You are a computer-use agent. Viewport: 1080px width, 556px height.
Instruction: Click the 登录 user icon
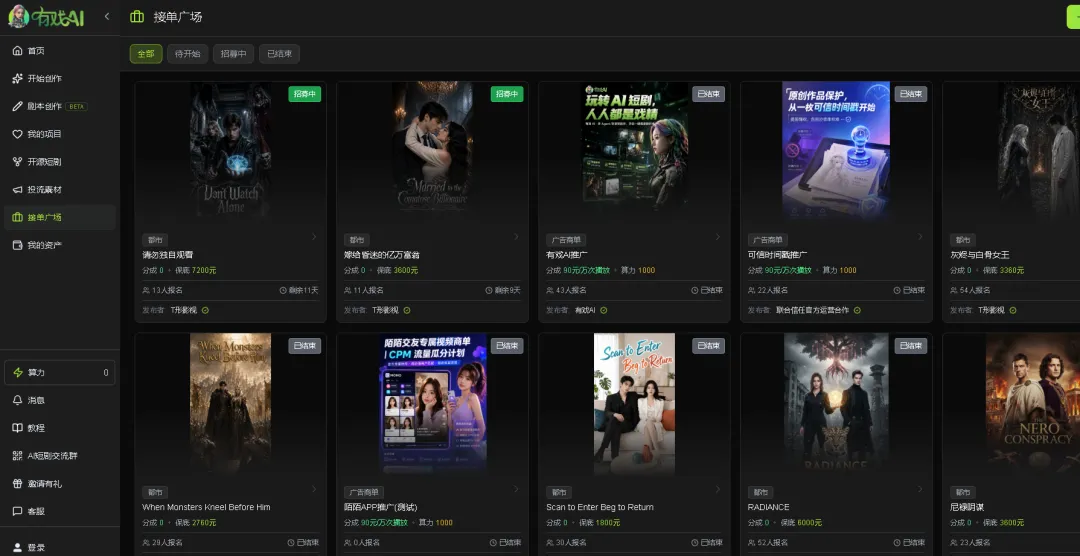click(17, 548)
